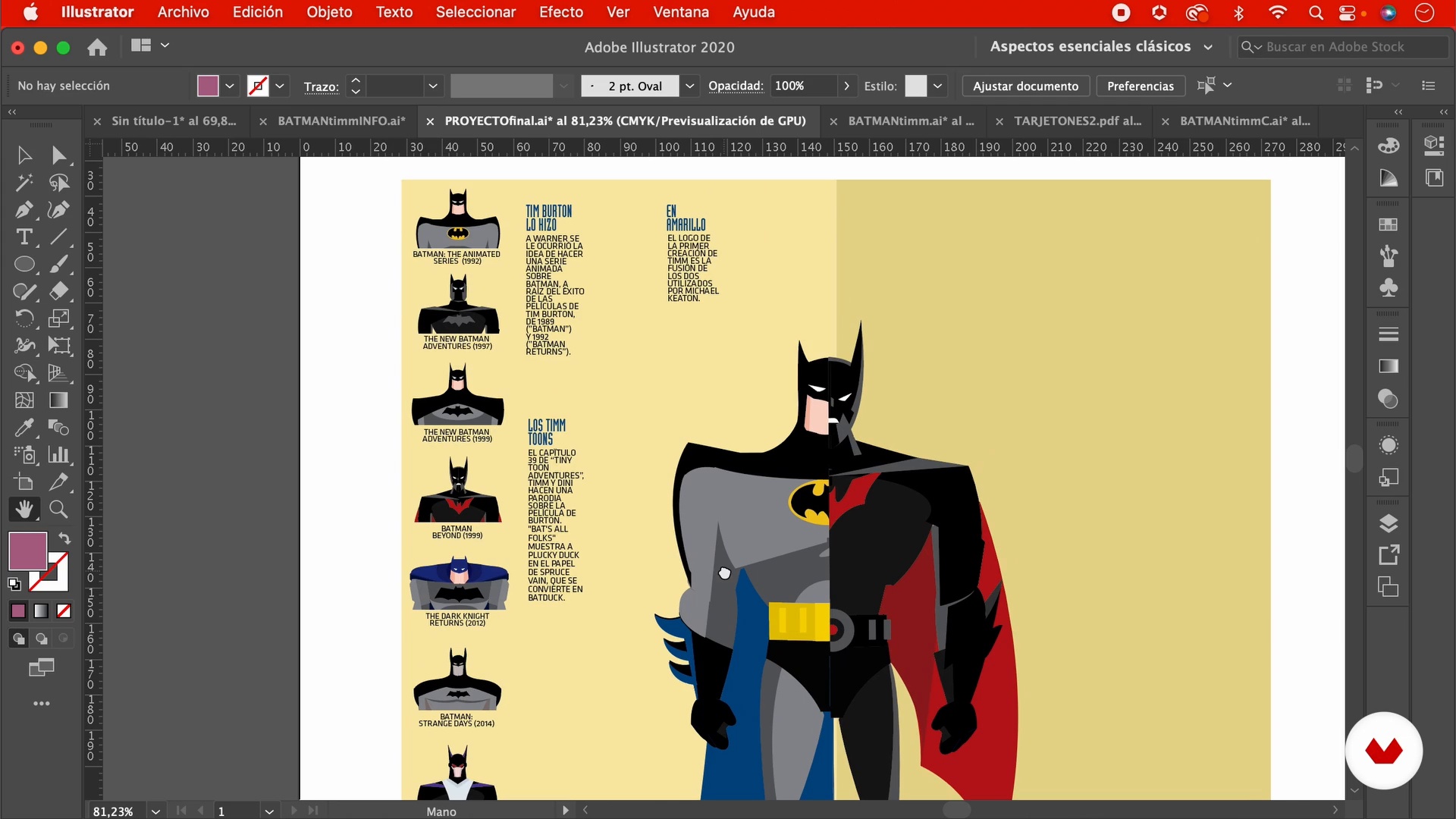Select the Shape Builder tool

[24, 373]
